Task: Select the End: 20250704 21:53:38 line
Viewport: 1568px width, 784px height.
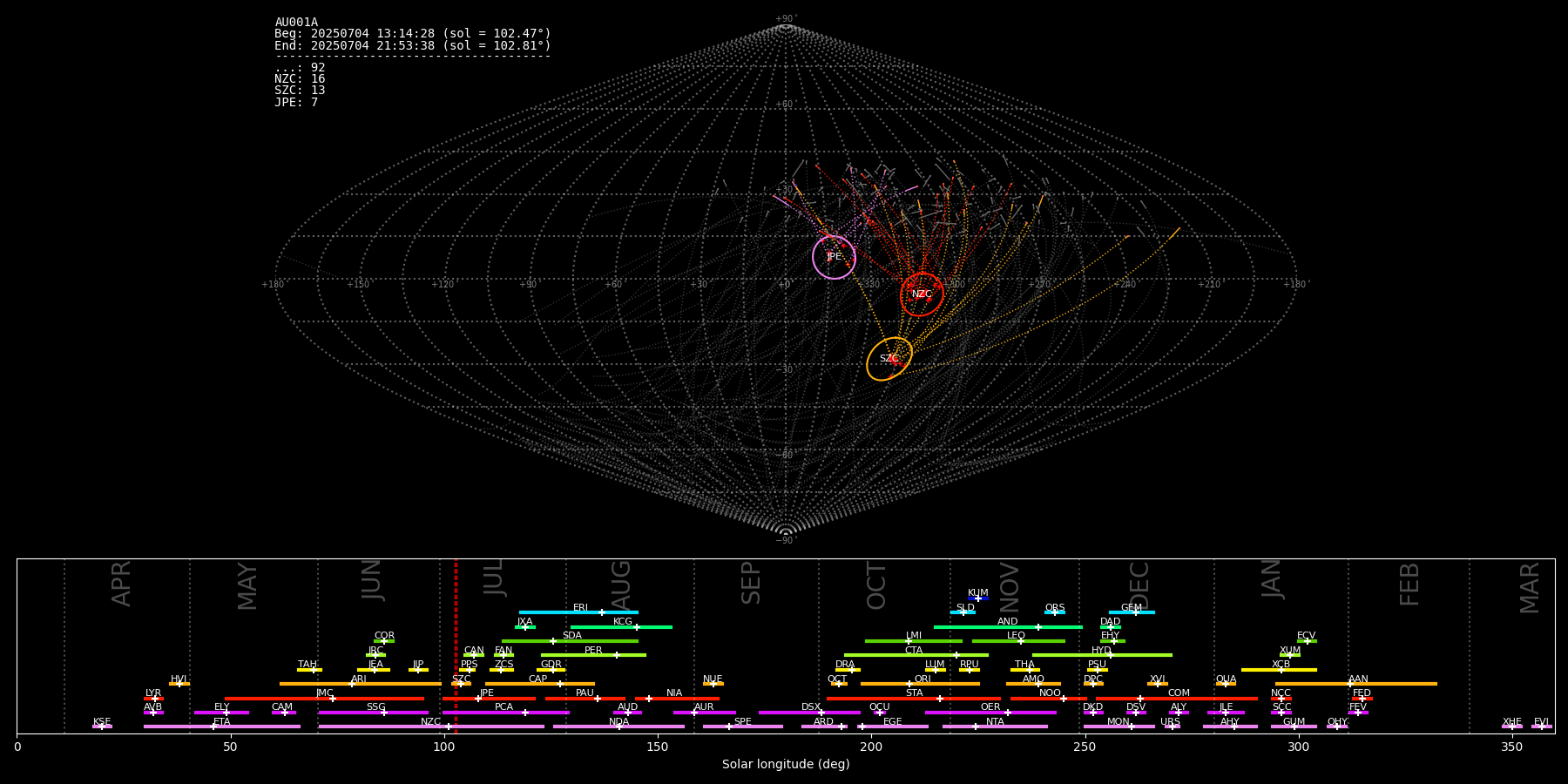Action: pyautogui.click(x=413, y=45)
